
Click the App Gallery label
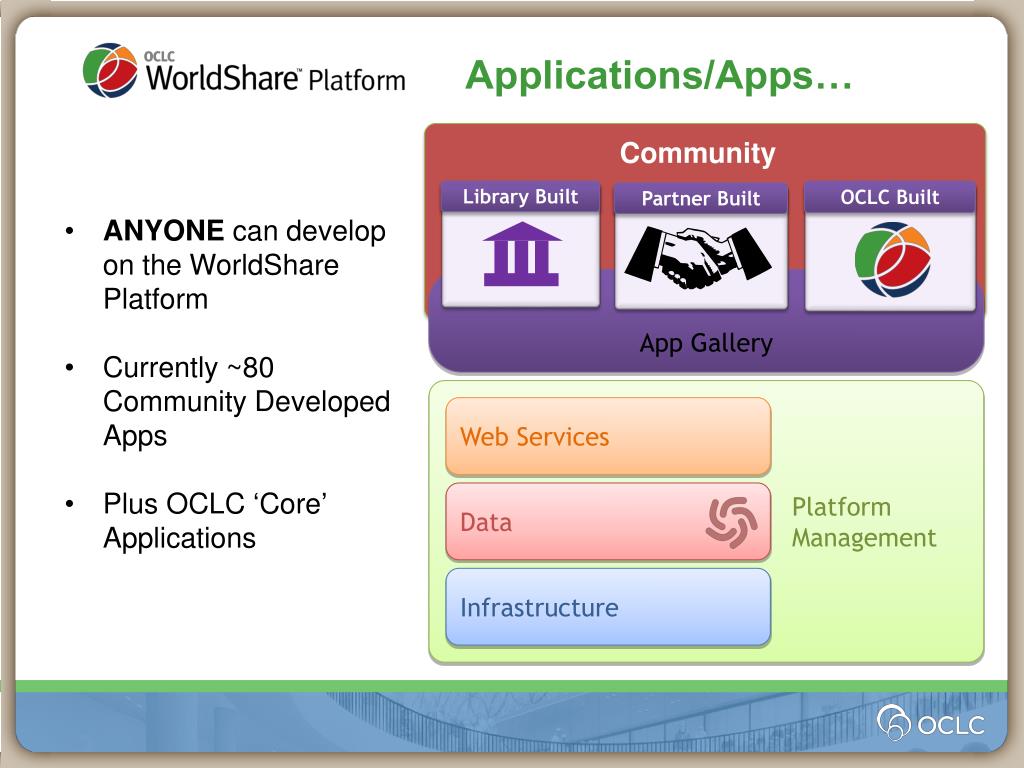click(706, 344)
